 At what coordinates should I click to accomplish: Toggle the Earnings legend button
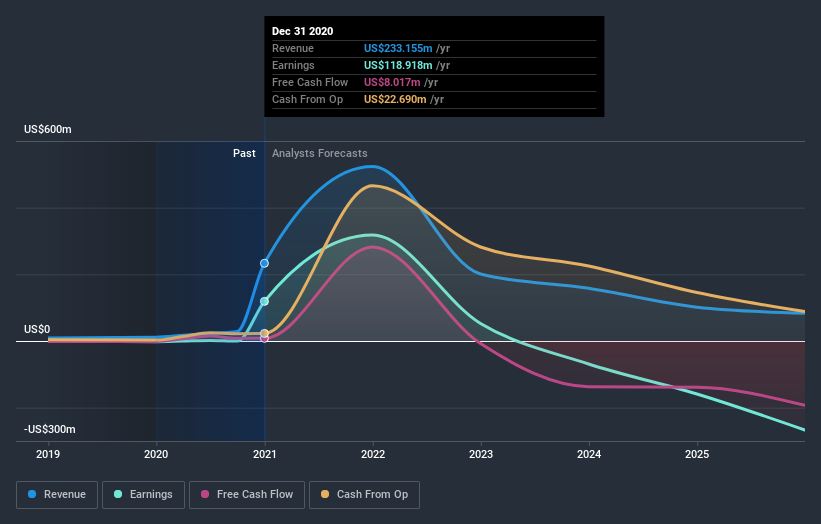tap(143, 495)
